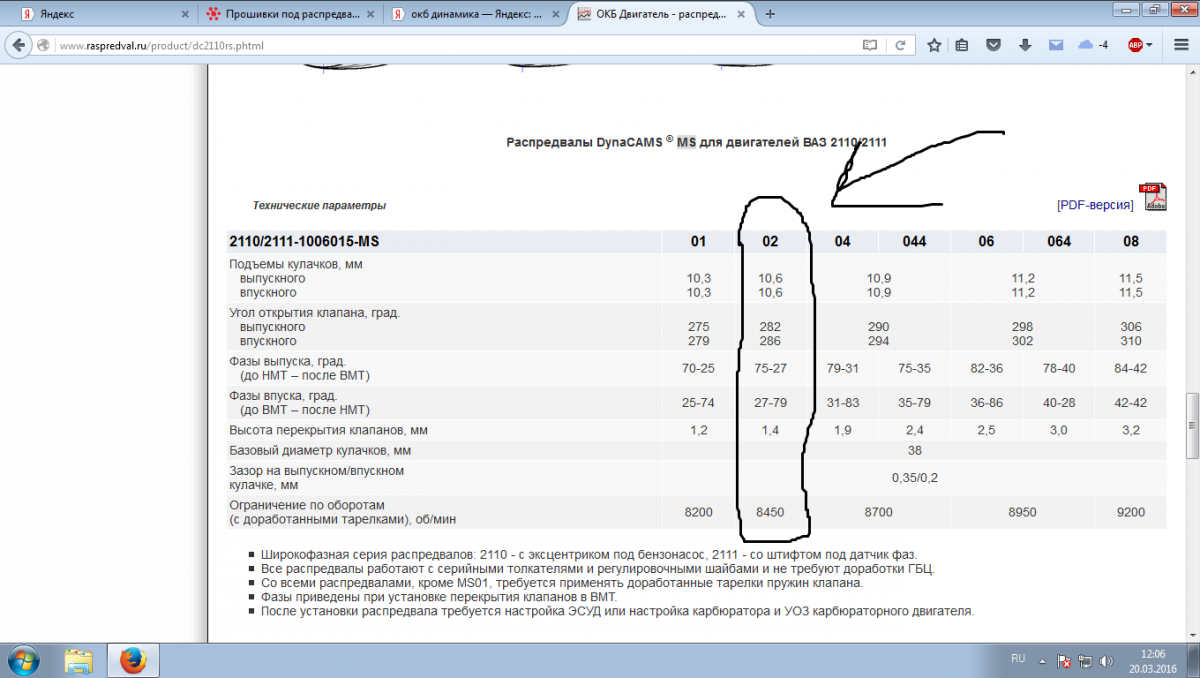This screenshot has width=1200, height=678.
Task: Click exhaust phase value 75-27
Action: click(771, 368)
